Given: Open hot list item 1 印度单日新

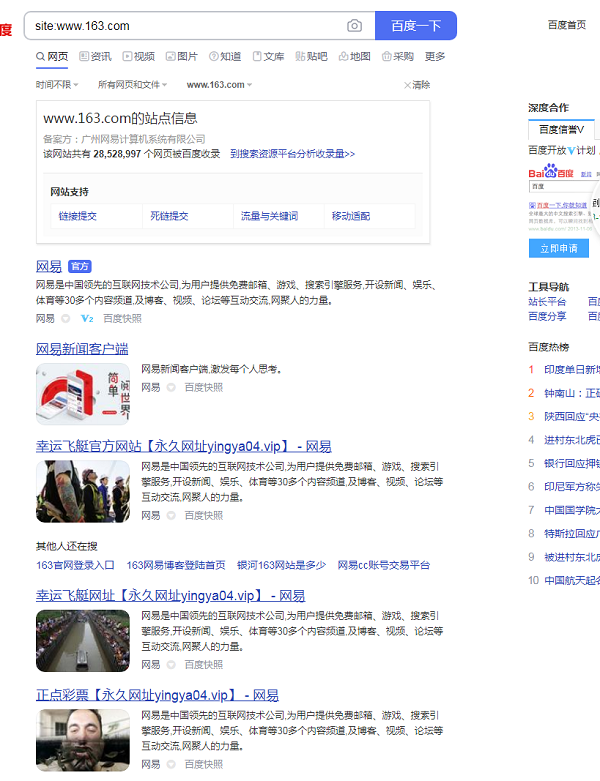Looking at the screenshot, I should [572, 369].
